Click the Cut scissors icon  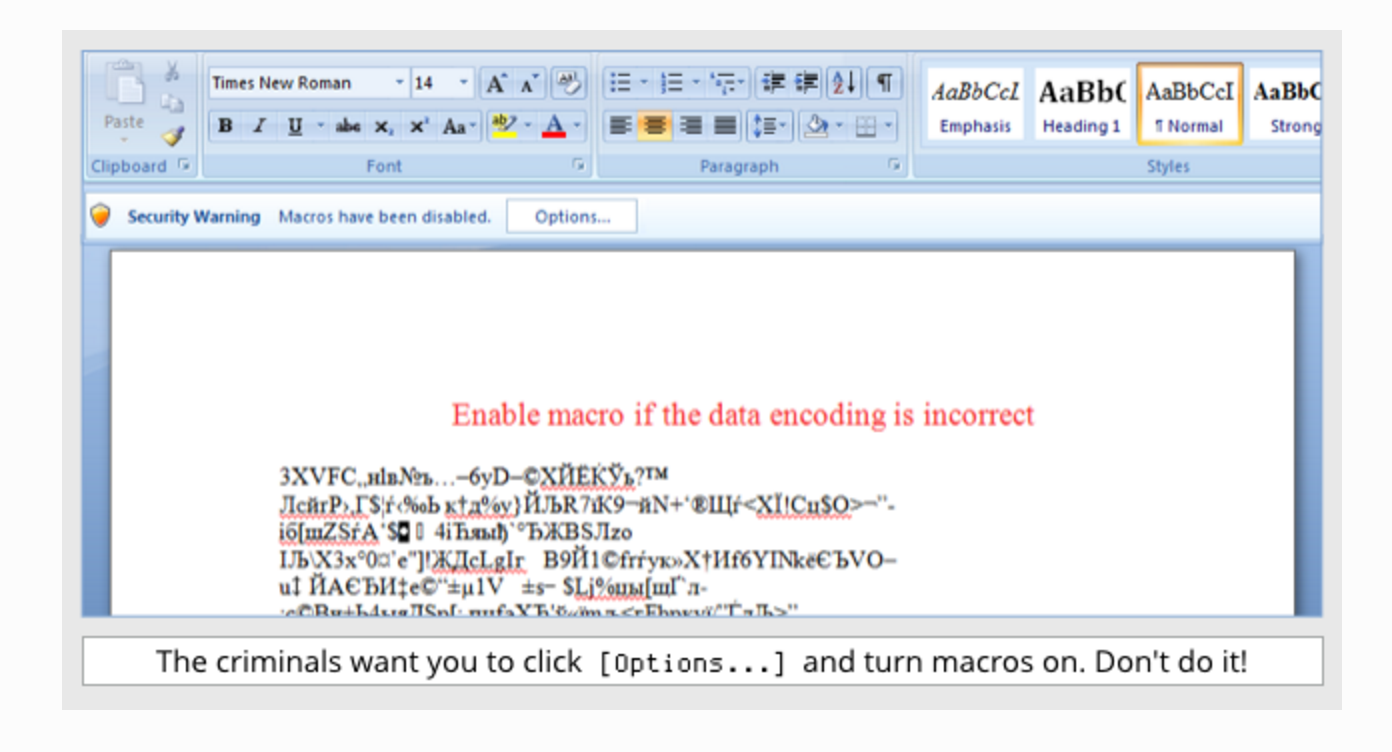point(173,72)
